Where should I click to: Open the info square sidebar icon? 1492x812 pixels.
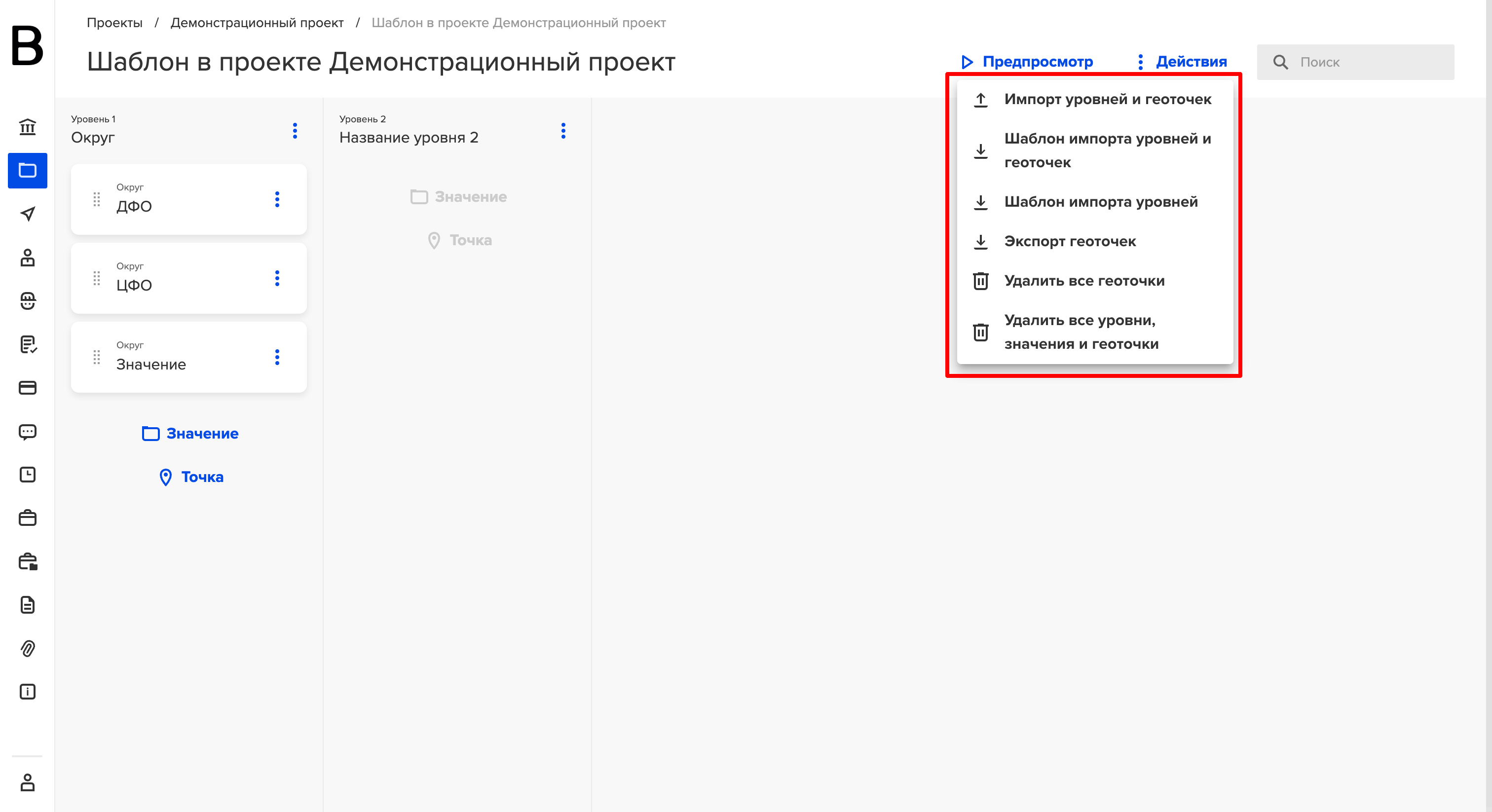pyautogui.click(x=27, y=692)
